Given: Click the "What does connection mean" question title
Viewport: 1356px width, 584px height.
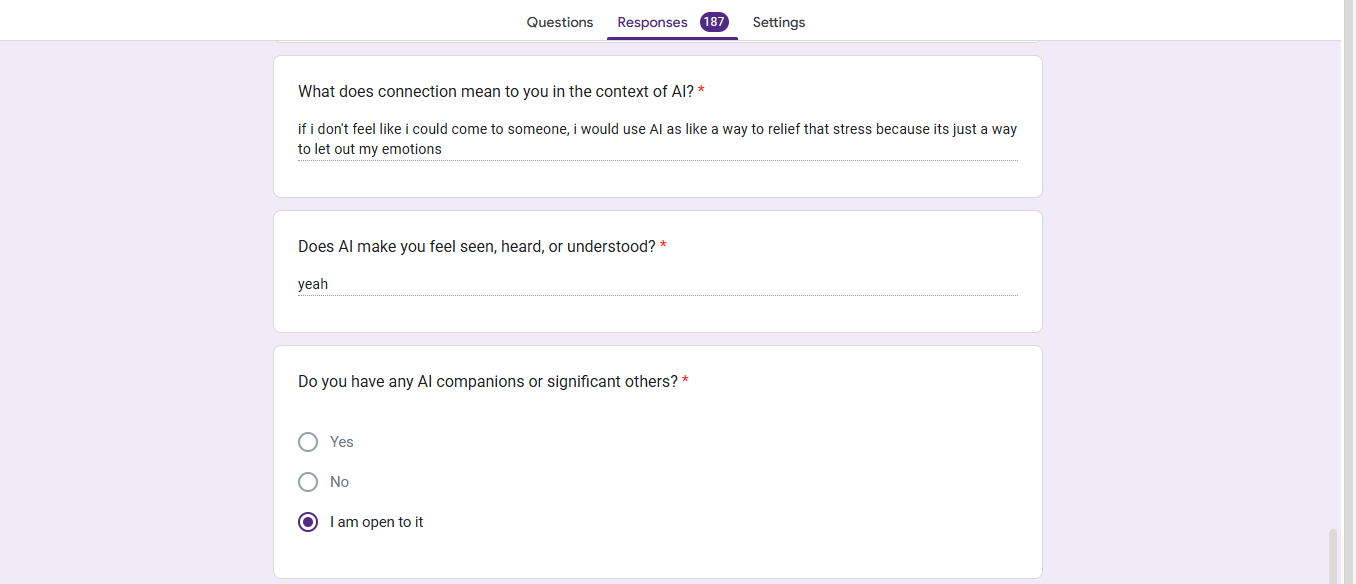Looking at the screenshot, I should pos(495,92).
